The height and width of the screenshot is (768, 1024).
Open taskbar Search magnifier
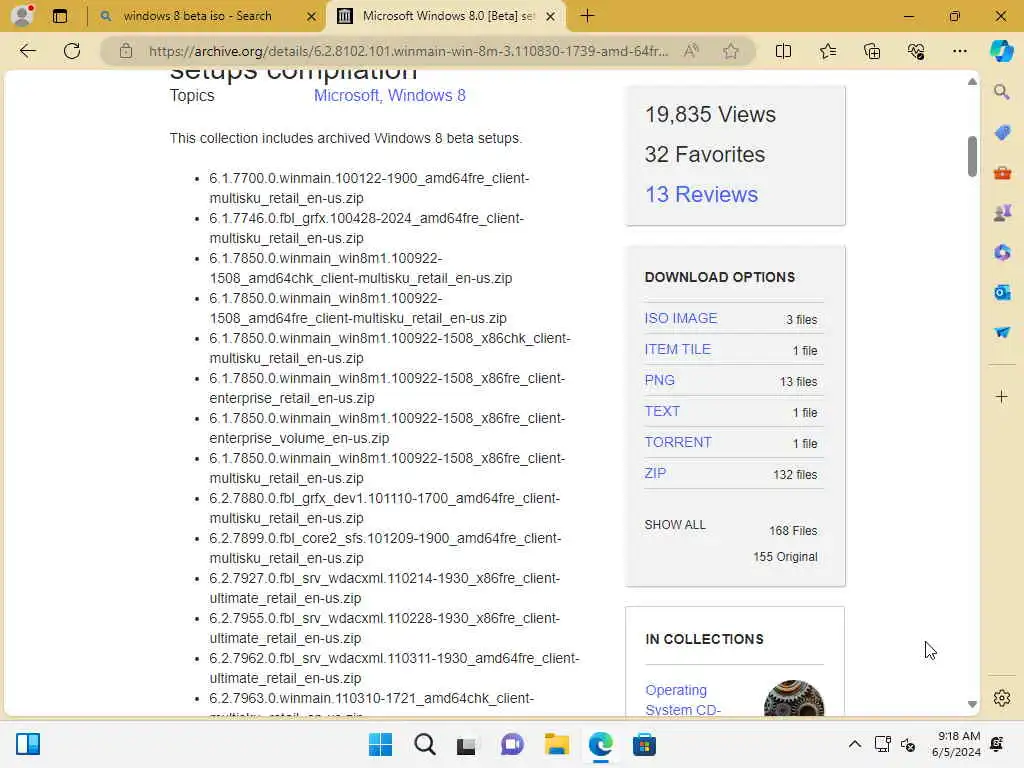(x=424, y=744)
